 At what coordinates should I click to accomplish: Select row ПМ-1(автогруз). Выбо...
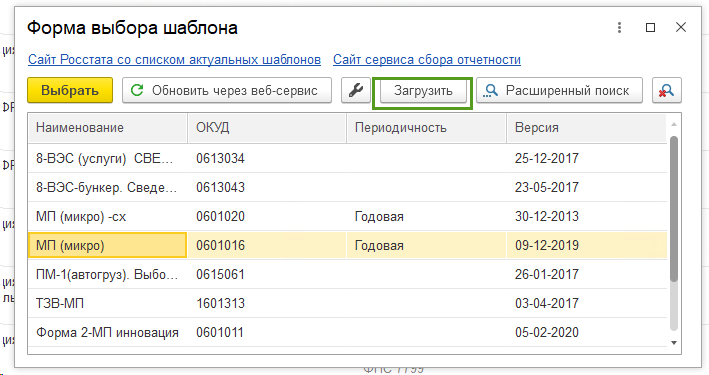[x=347, y=274]
